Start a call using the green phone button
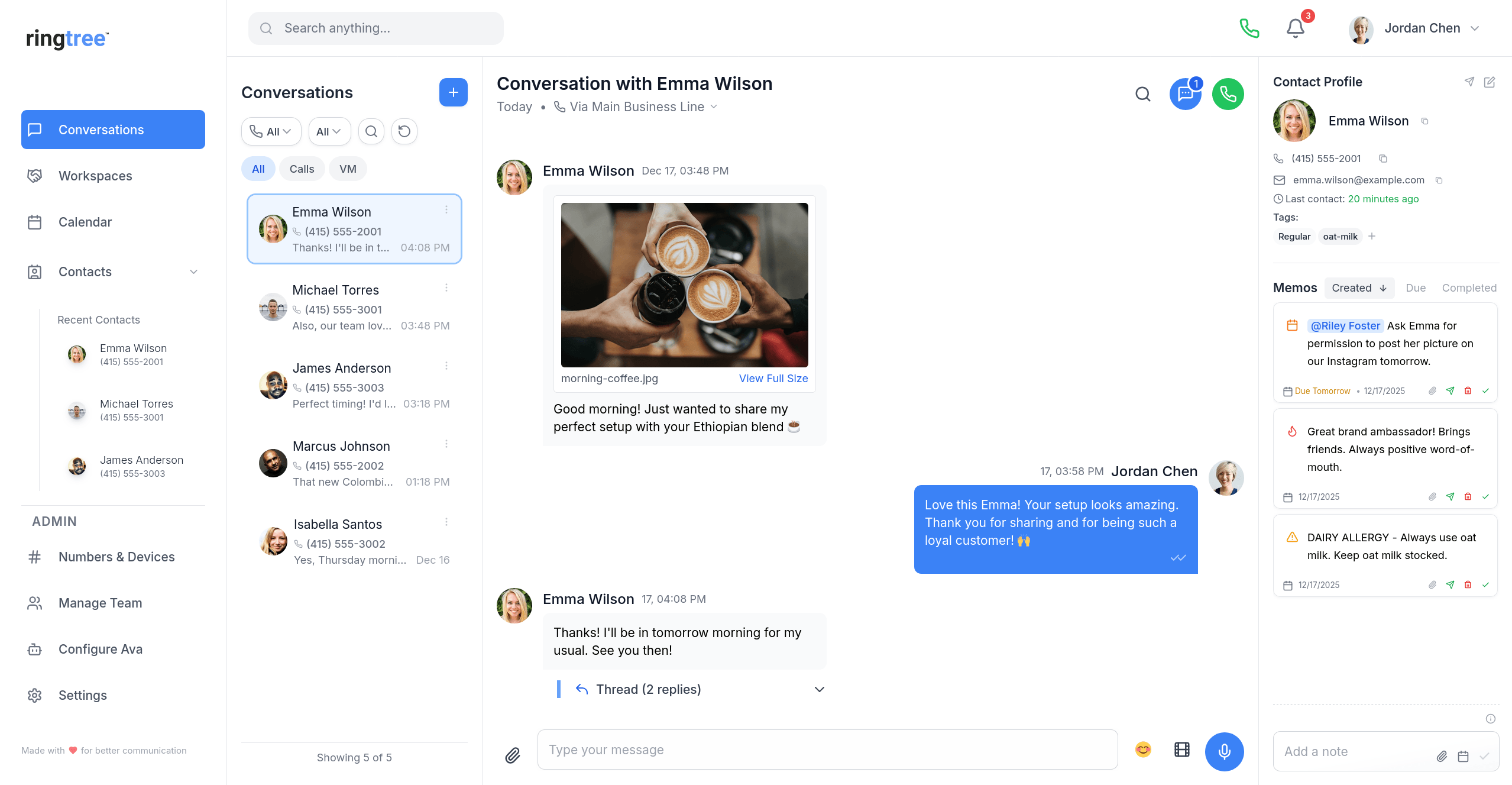The width and height of the screenshot is (1512, 785). click(x=1228, y=93)
